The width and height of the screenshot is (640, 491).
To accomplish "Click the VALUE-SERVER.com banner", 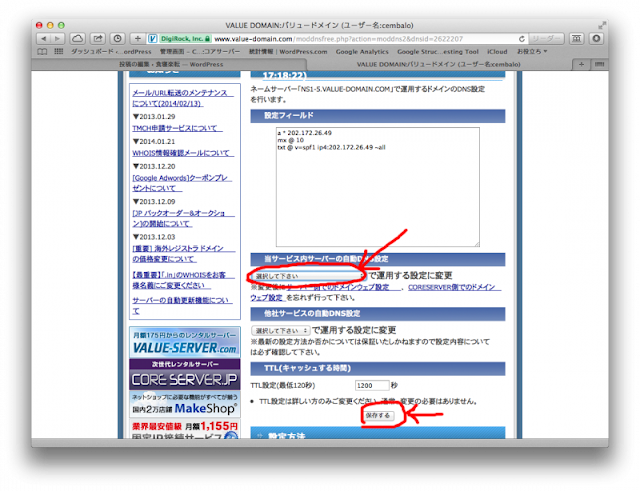I will (x=184, y=342).
